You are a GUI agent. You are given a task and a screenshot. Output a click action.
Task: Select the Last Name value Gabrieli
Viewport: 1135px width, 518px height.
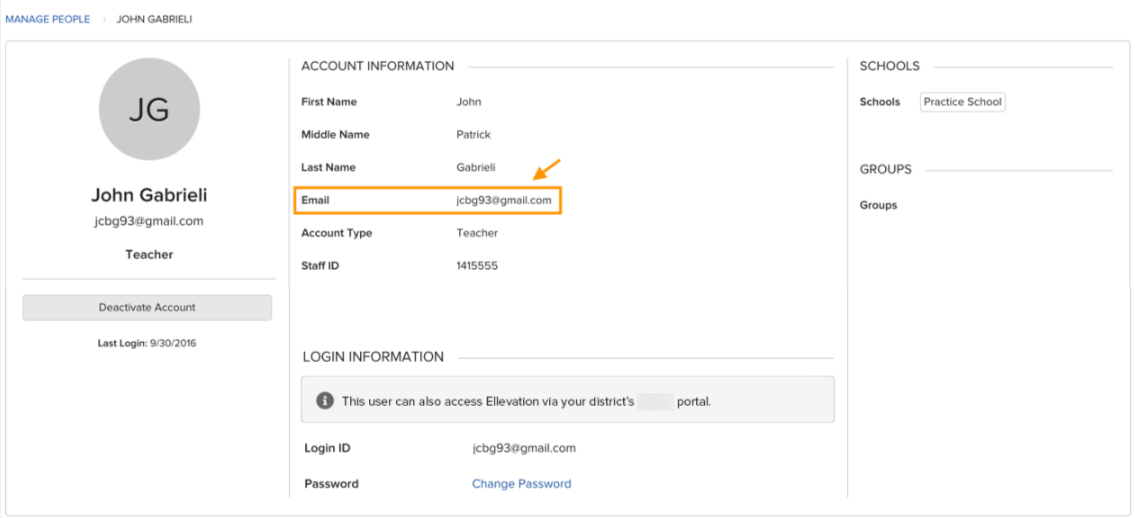tap(476, 168)
